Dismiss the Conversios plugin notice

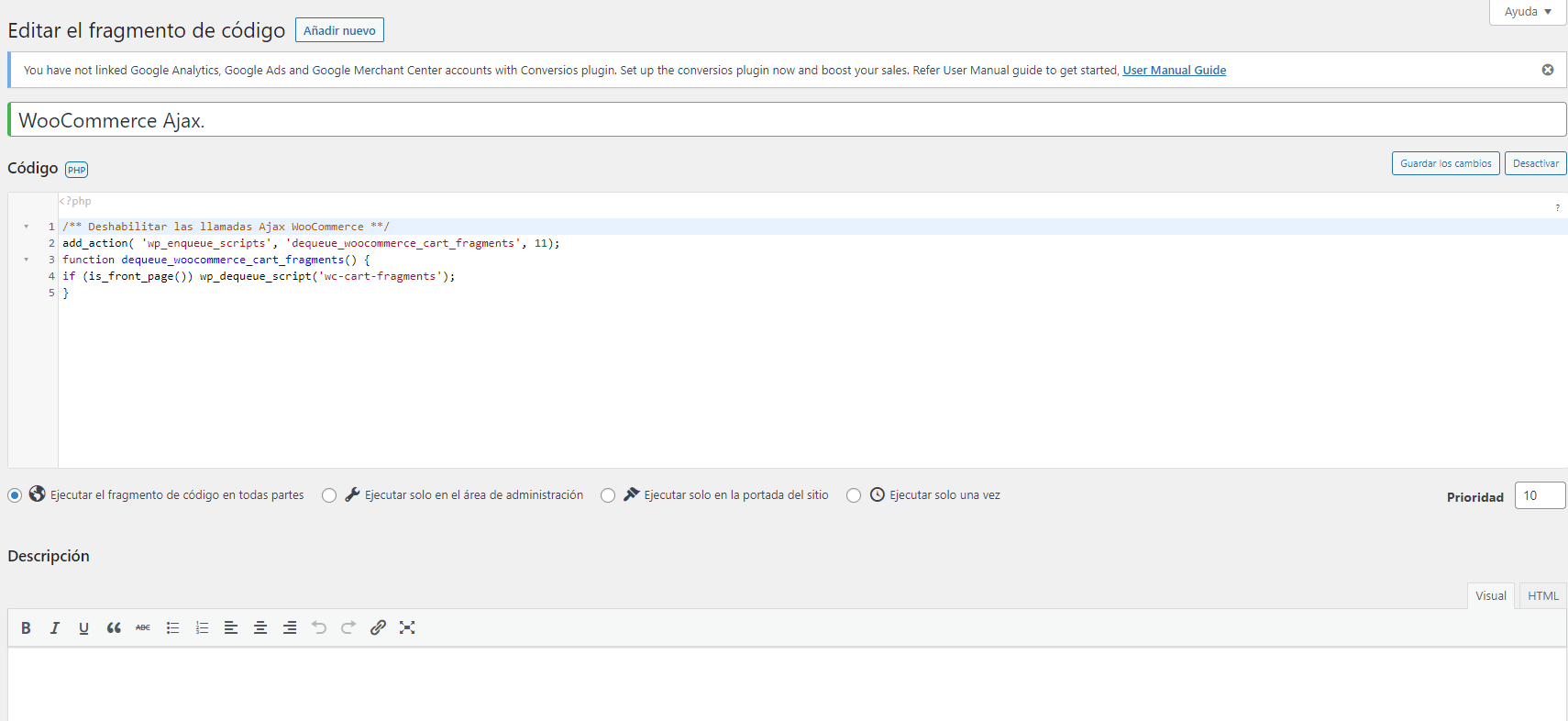coord(1548,70)
